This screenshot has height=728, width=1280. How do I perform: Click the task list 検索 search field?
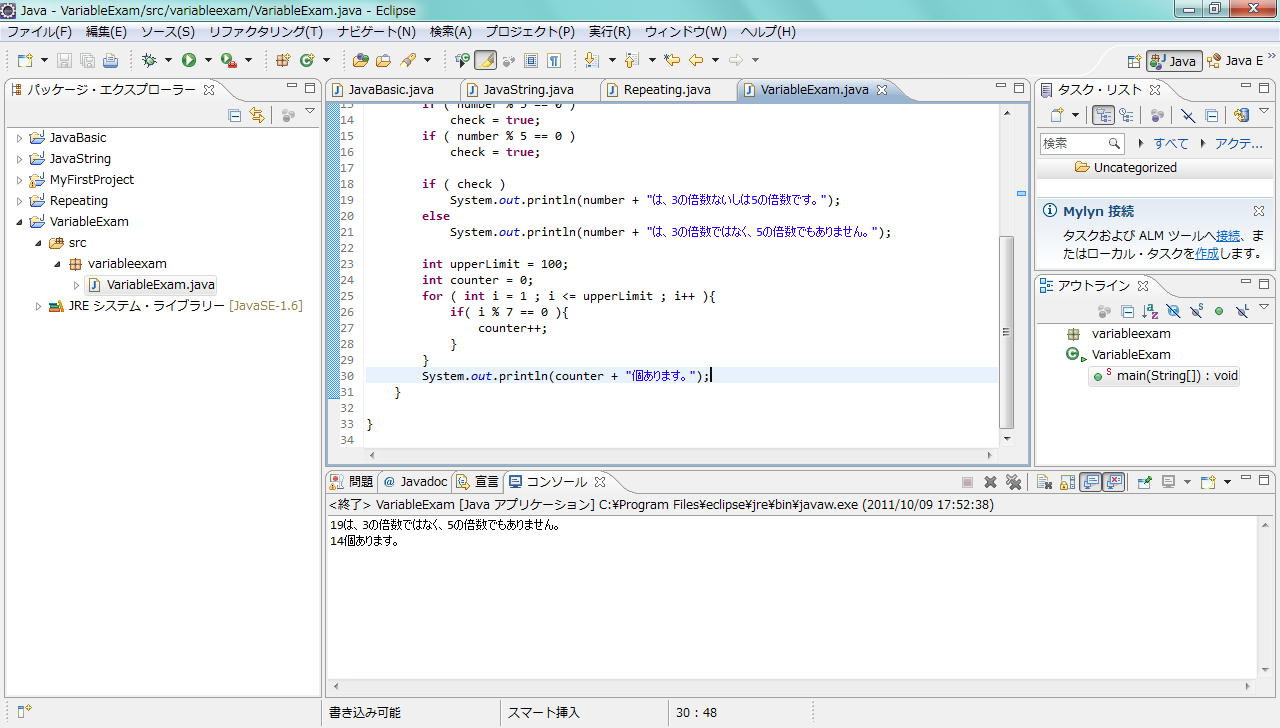[1074, 144]
